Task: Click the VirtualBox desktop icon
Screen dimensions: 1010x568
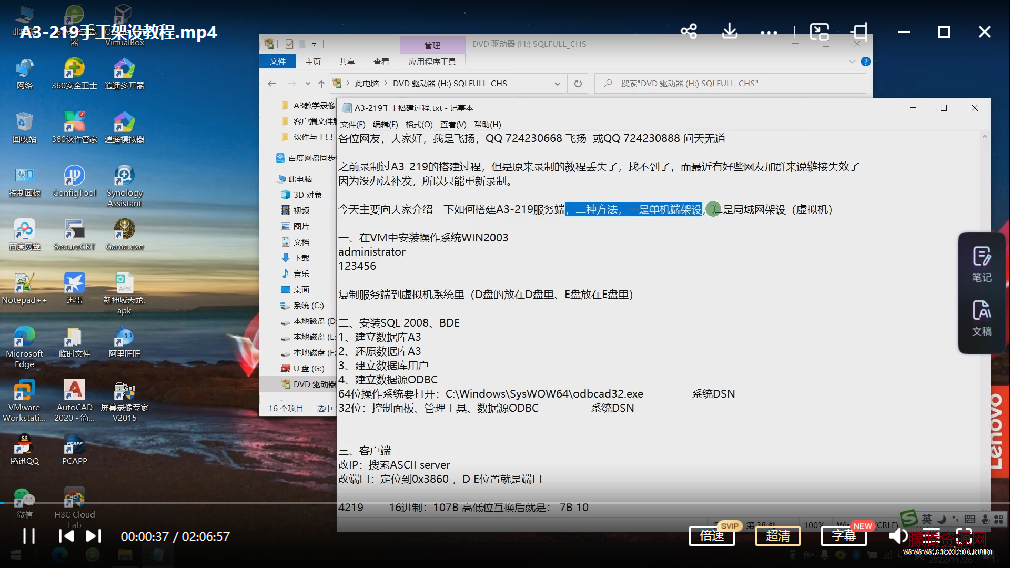Action: (x=124, y=26)
